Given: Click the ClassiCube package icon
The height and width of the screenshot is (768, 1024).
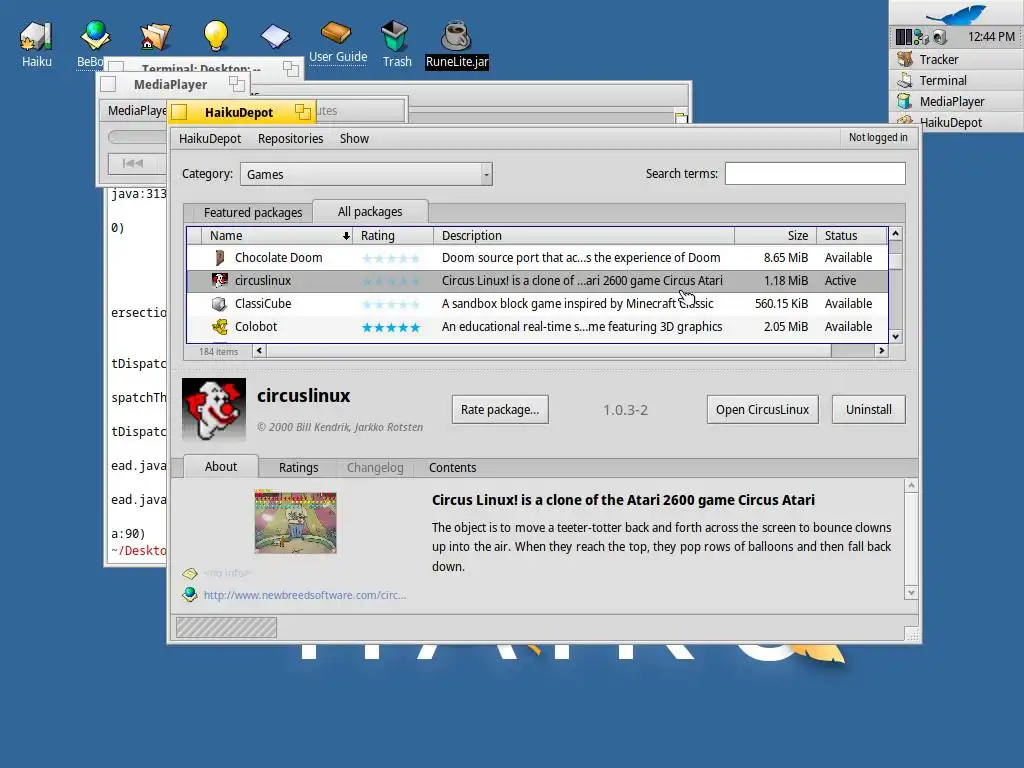Looking at the screenshot, I should 219,304.
